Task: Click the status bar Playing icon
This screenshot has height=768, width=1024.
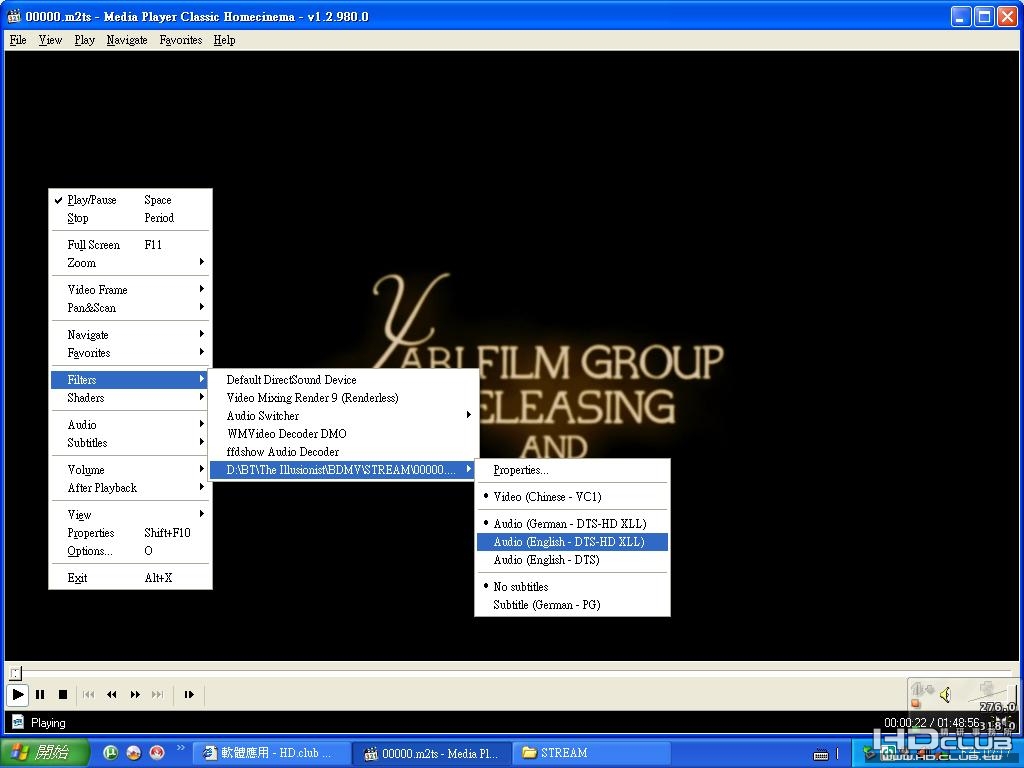Action: coord(18,722)
